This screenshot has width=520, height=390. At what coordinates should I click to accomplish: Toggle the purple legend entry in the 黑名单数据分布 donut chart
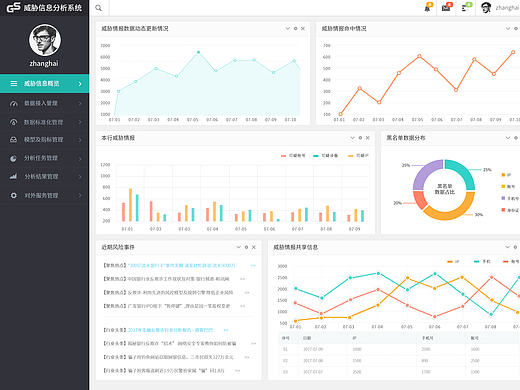click(510, 198)
